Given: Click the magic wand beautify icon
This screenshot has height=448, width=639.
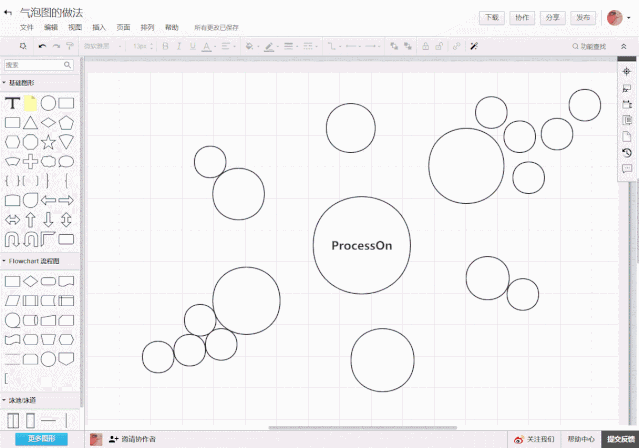Looking at the screenshot, I should pos(474,46).
